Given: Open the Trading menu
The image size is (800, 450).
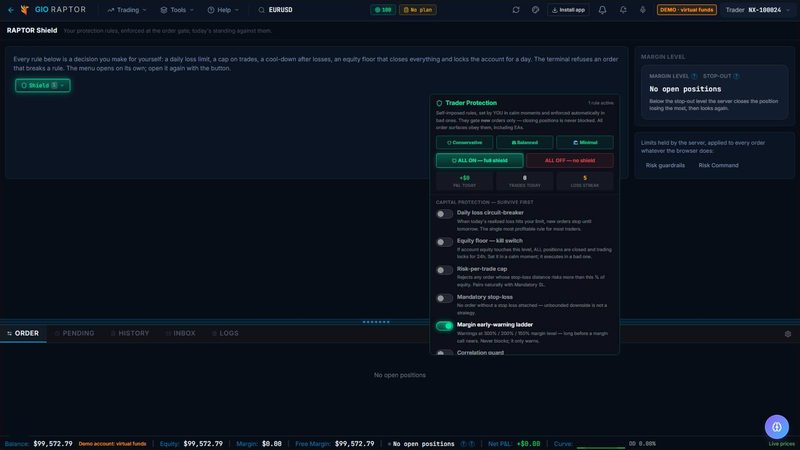Looking at the screenshot, I should tap(127, 10).
